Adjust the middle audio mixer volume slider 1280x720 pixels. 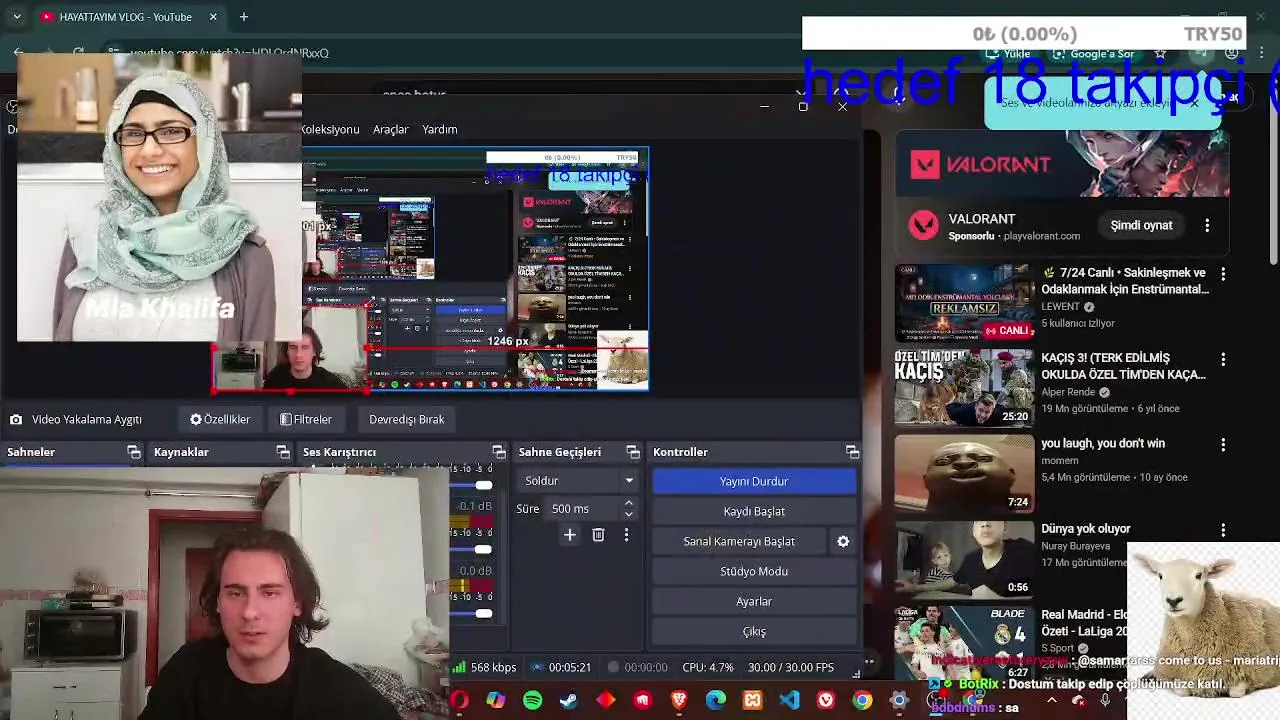click(x=483, y=549)
